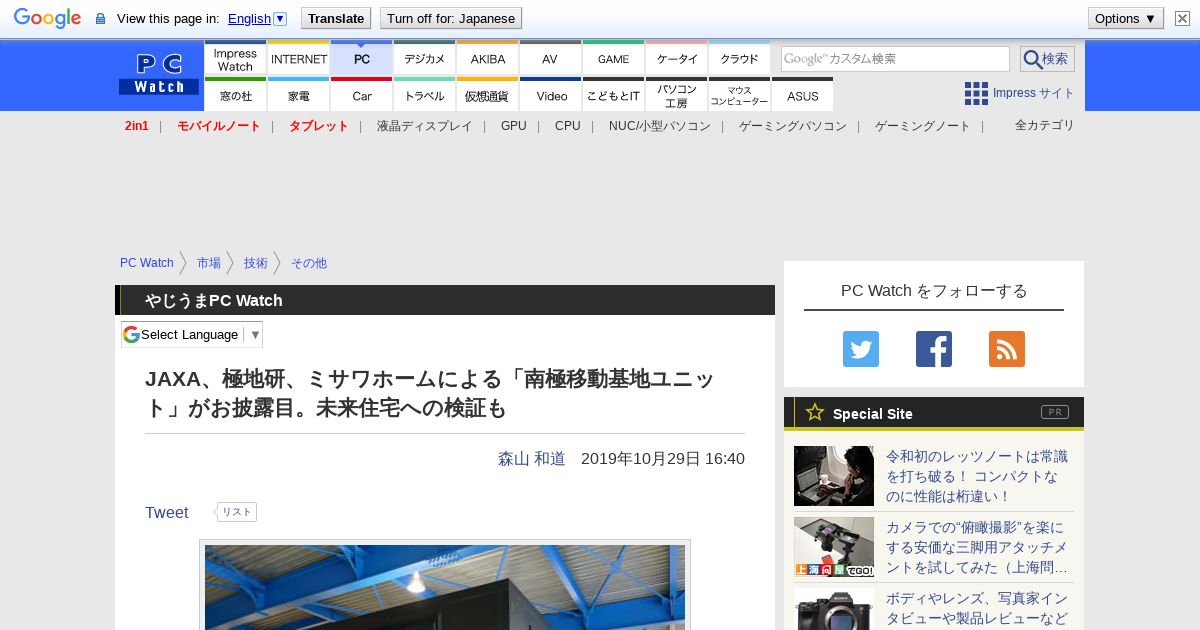Click the 技術 breadcrumb link
The image size is (1200, 630).
(256, 263)
